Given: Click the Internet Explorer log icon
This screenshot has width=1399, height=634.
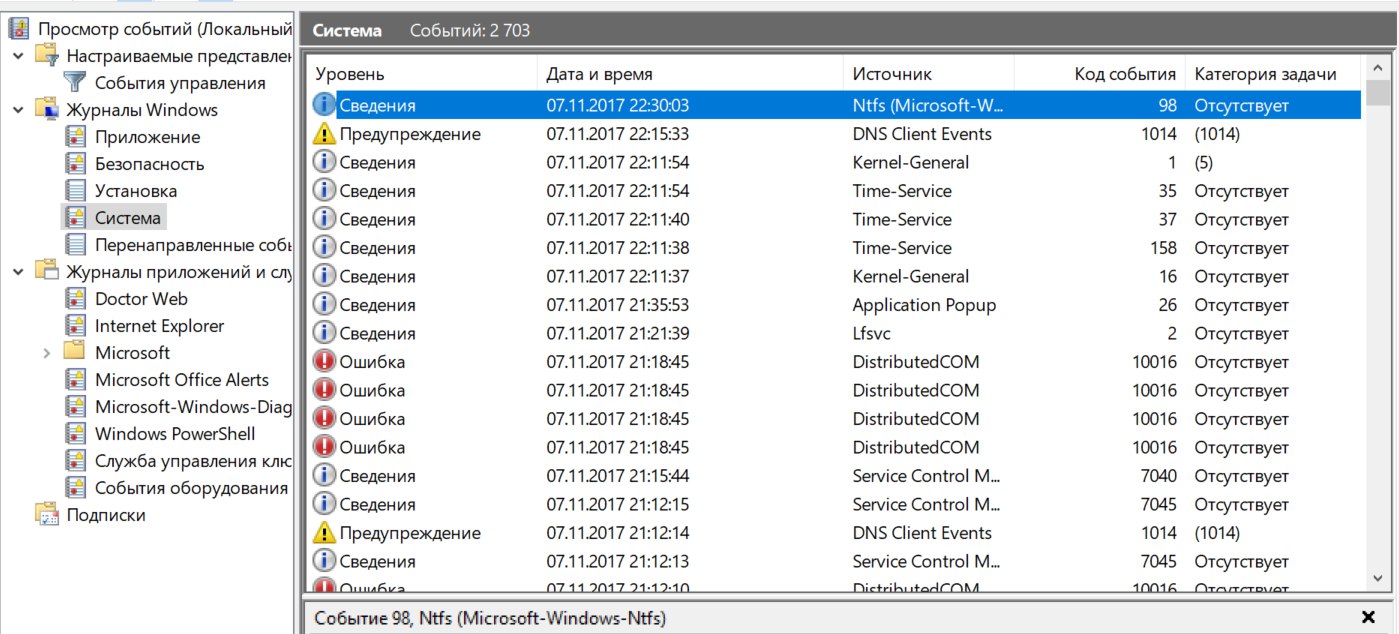Looking at the screenshot, I should tap(75, 326).
